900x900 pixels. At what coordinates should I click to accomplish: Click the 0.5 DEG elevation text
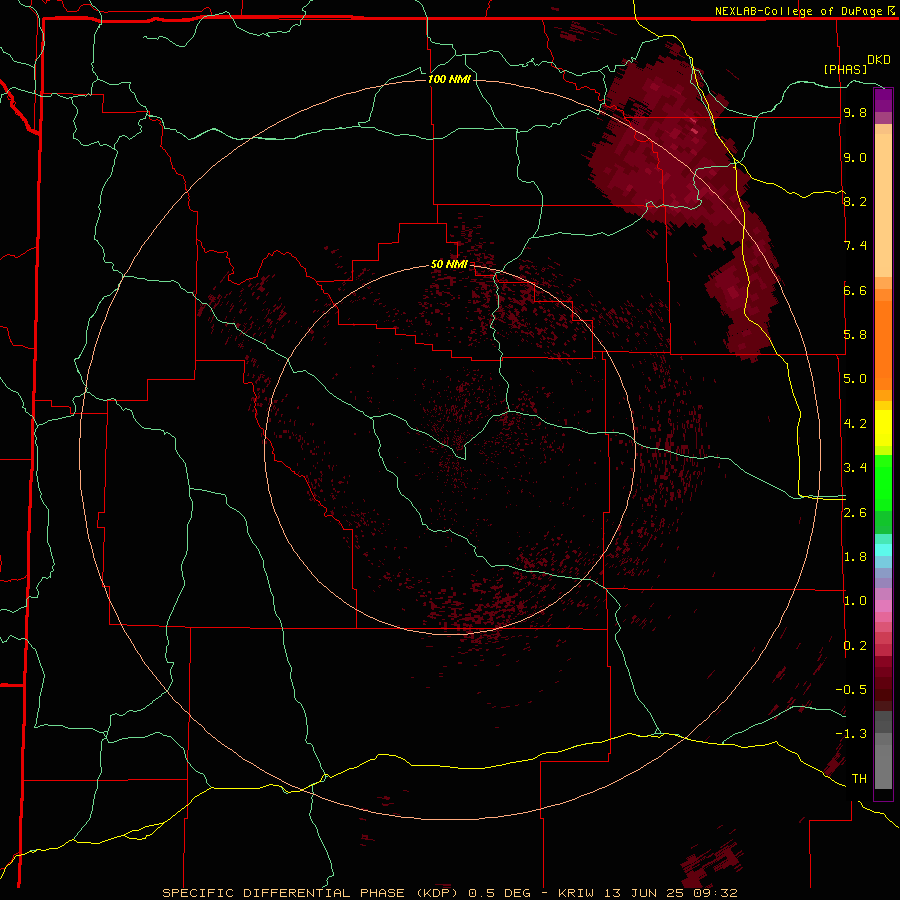pyautogui.click(x=502, y=893)
